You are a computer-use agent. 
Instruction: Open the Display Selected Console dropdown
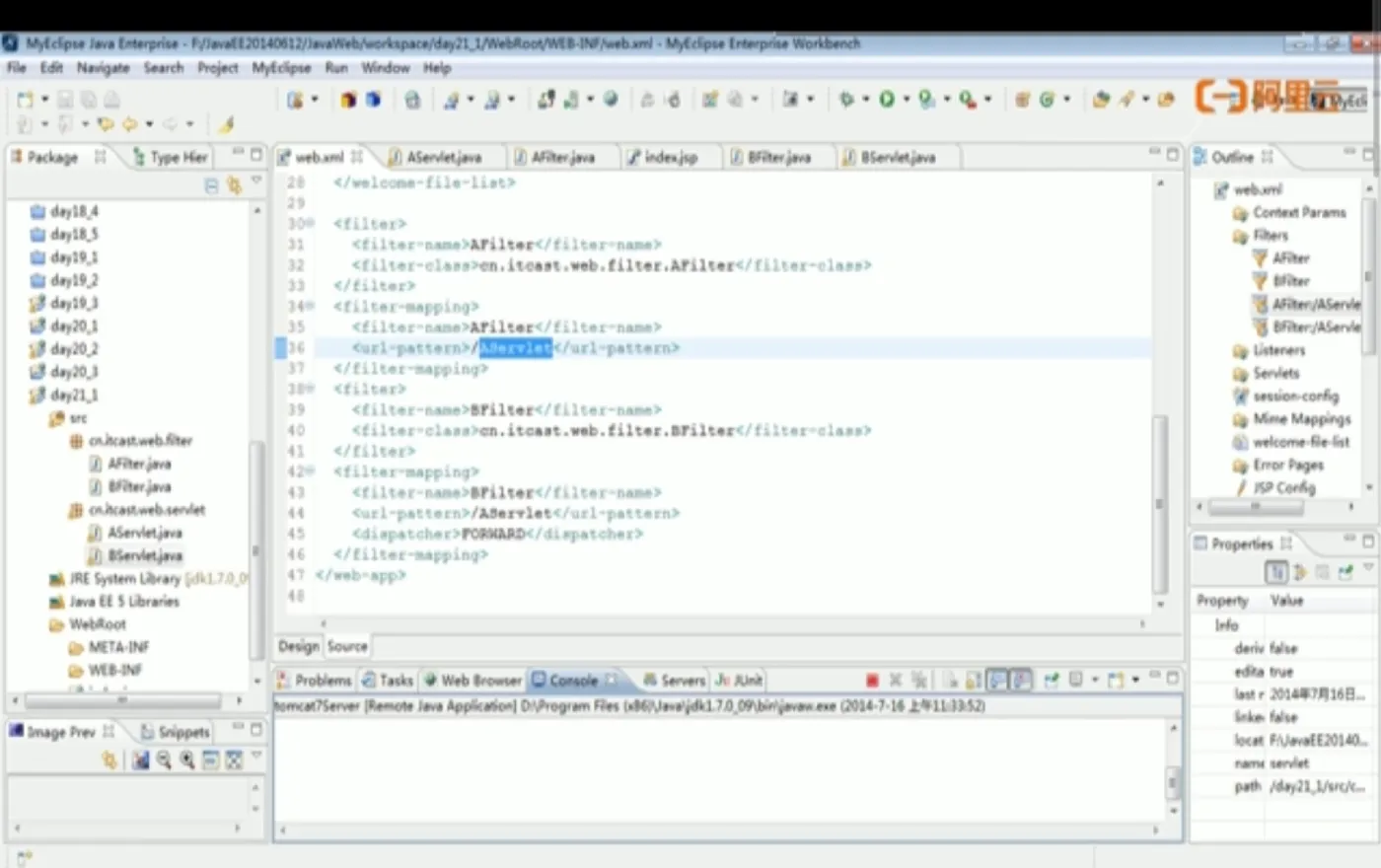[1095, 680]
